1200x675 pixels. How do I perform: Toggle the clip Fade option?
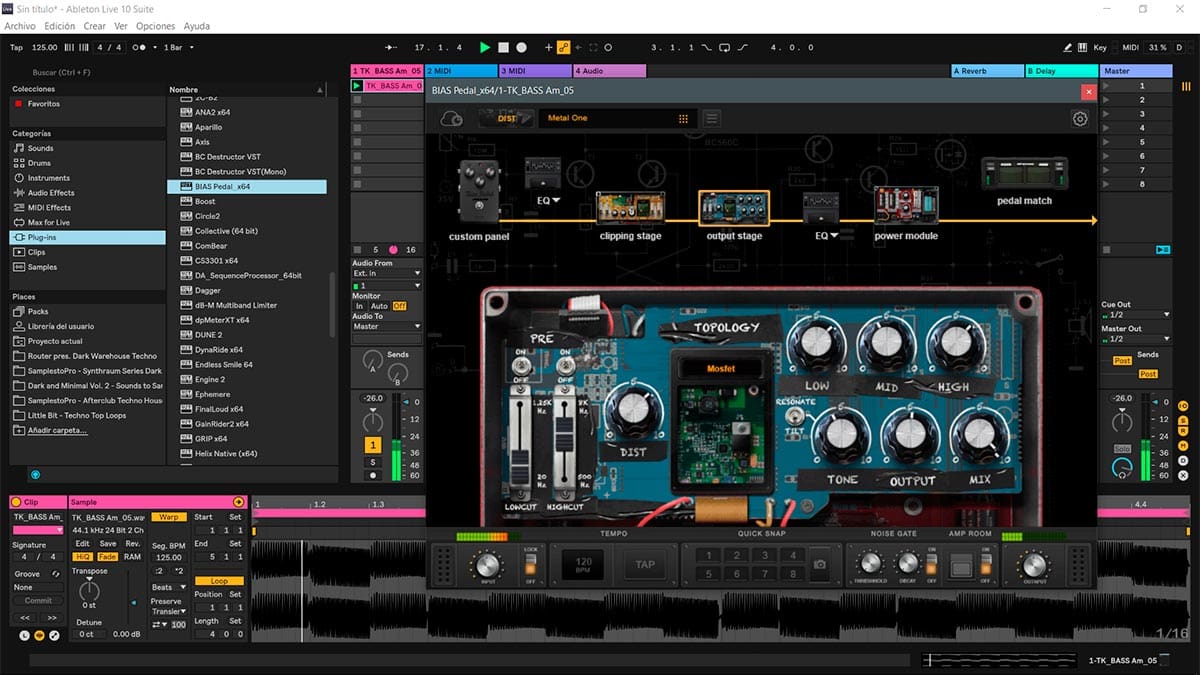pyautogui.click(x=107, y=557)
